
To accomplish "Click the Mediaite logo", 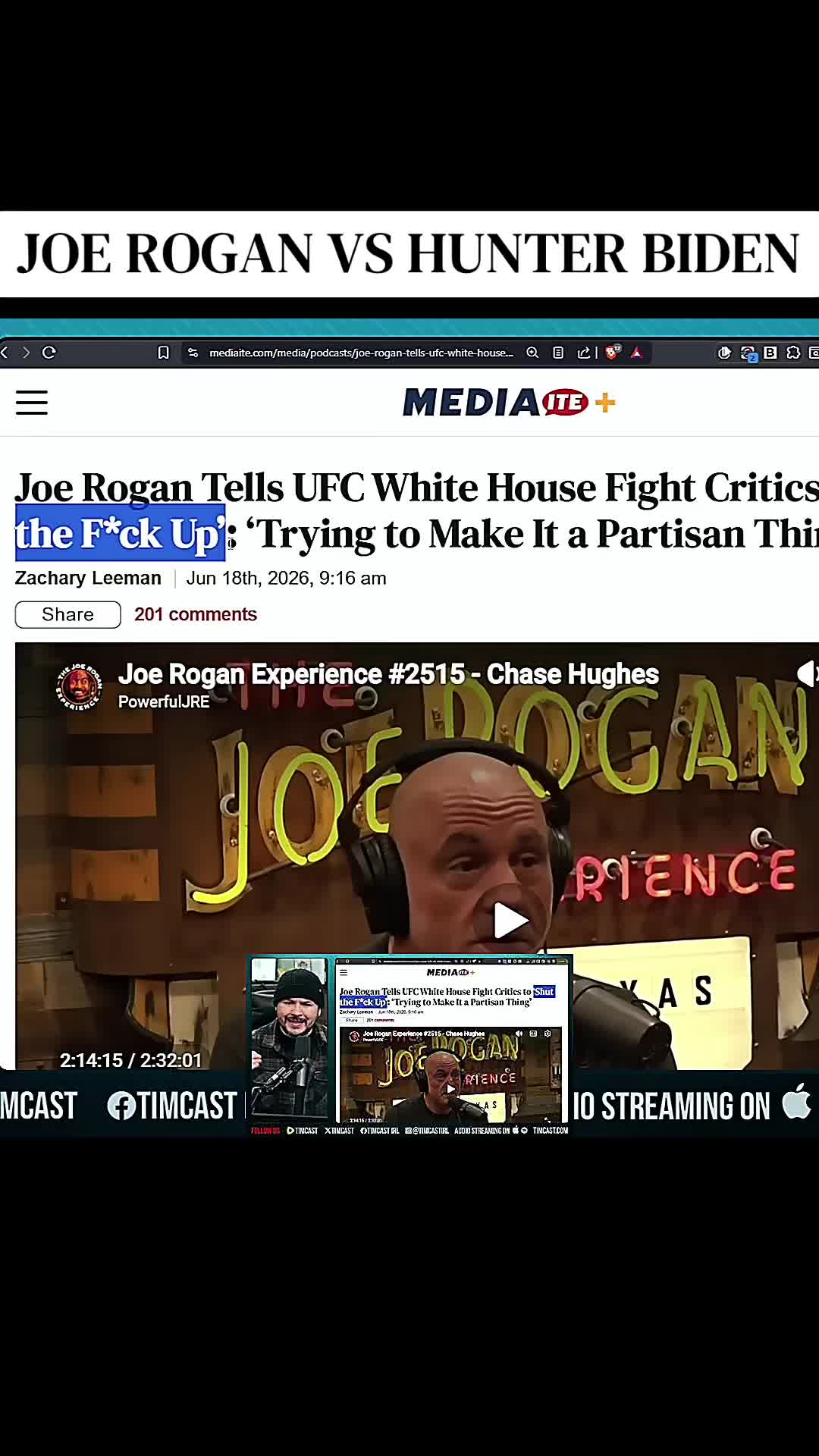I will coord(496,403).
